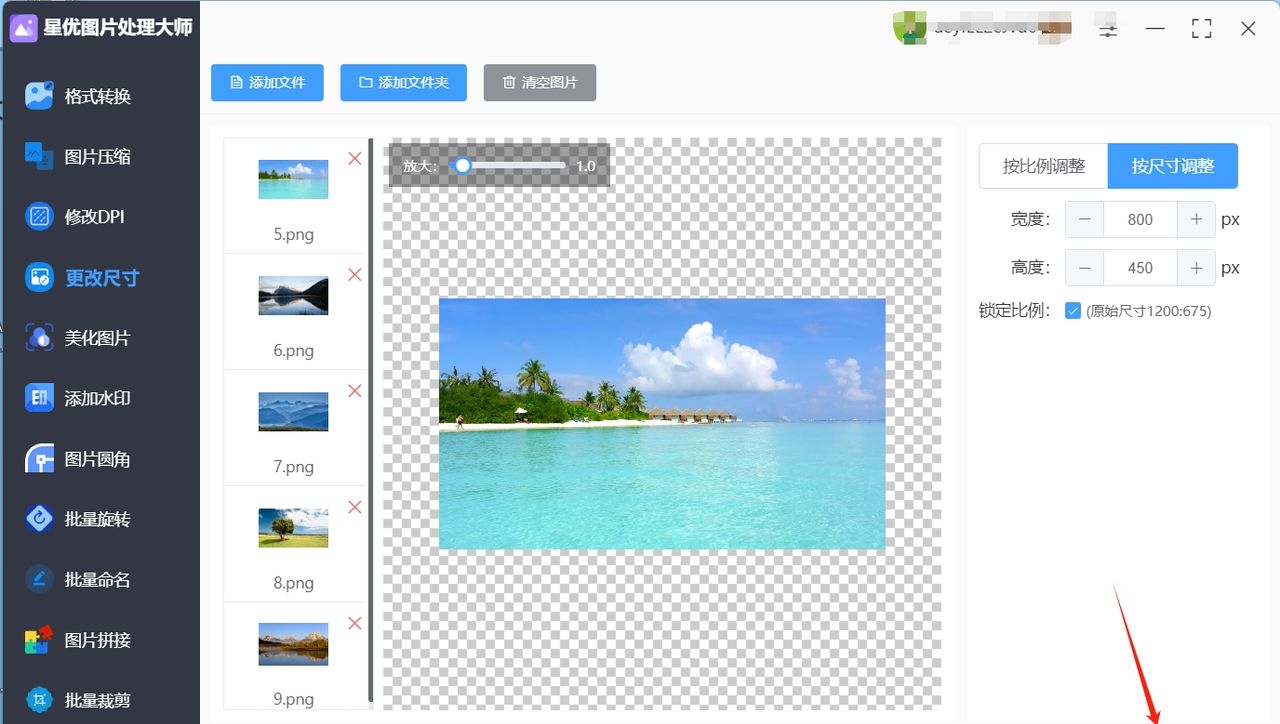Switch to the 按尺寸调整 tab
The image size is (1280, 724).
click(1173, 166)
